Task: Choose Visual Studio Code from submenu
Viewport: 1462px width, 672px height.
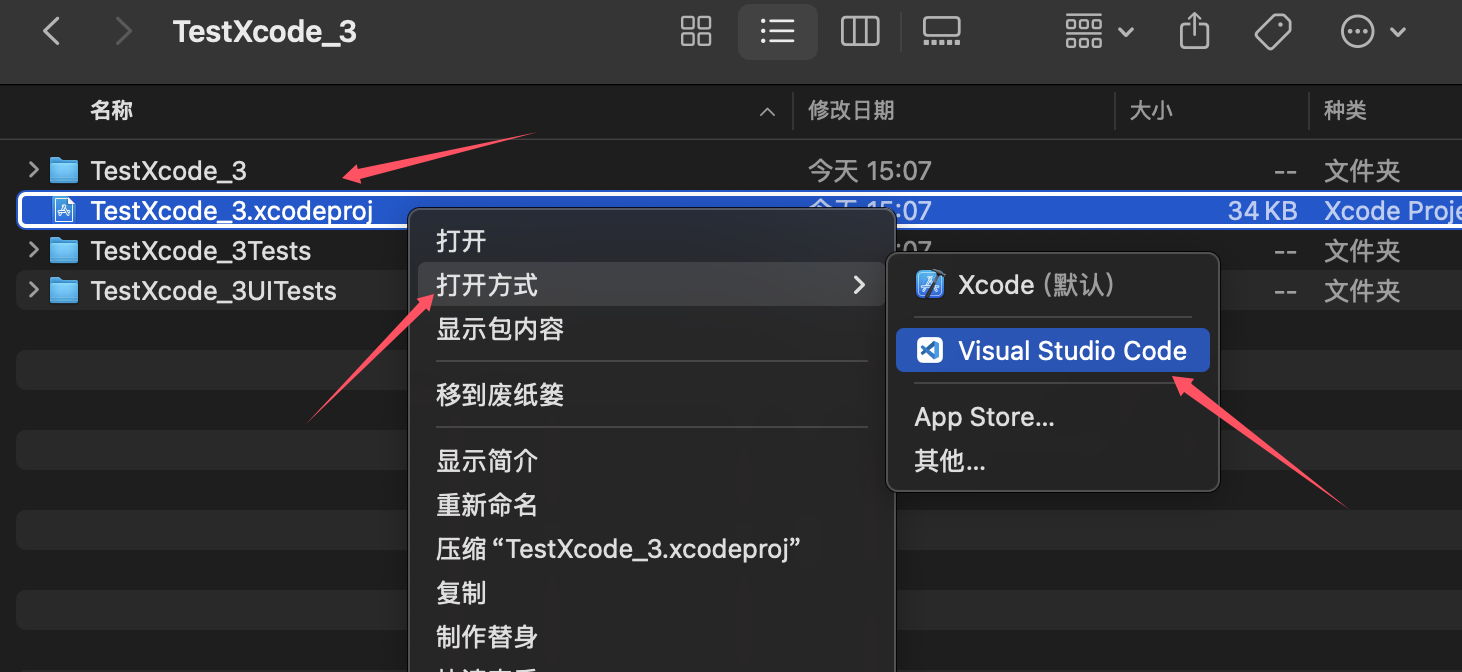Action: tap(1053, 350)
